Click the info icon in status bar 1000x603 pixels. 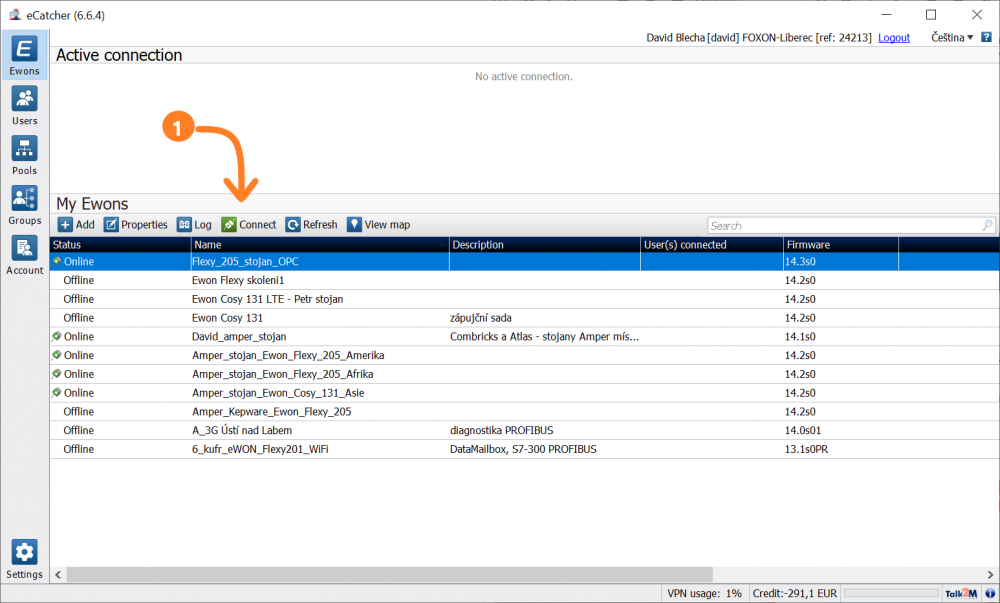(990, 593)
